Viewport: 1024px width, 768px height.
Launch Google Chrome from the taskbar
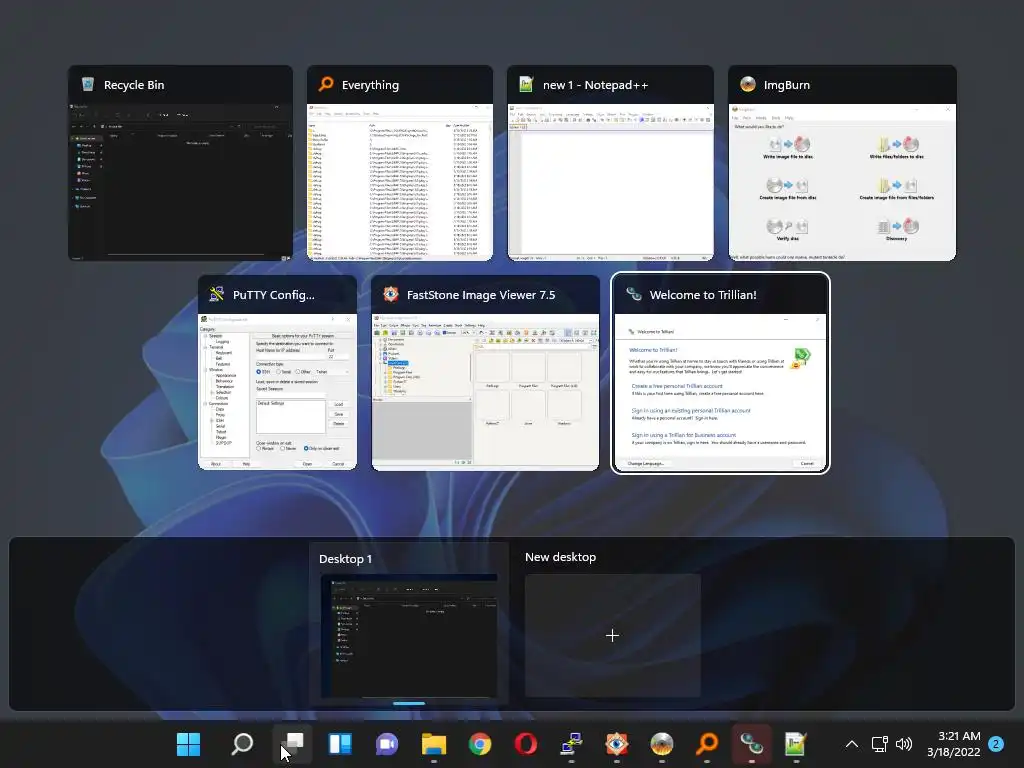(x=480, y=744)
